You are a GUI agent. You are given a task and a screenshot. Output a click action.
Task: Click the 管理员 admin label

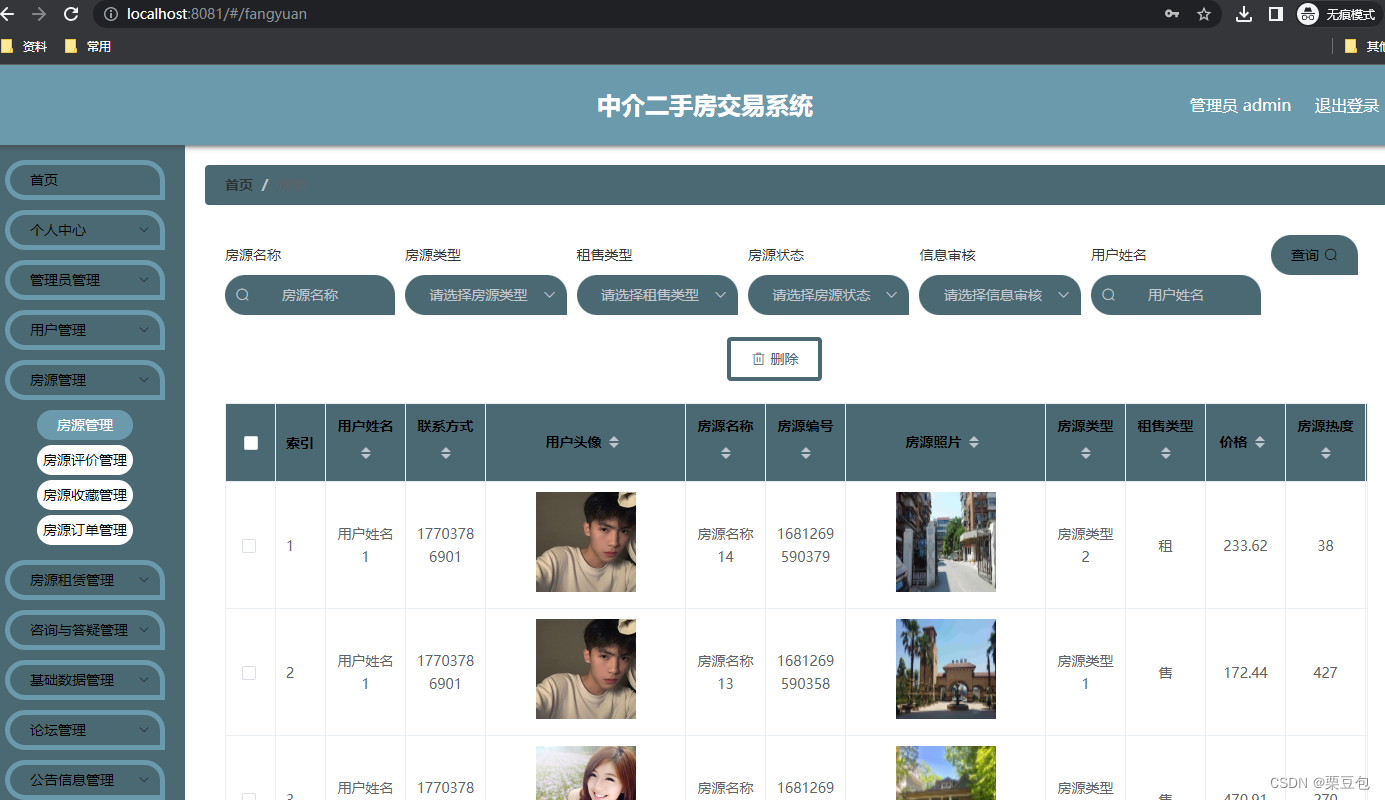[x=1240, y=106]
